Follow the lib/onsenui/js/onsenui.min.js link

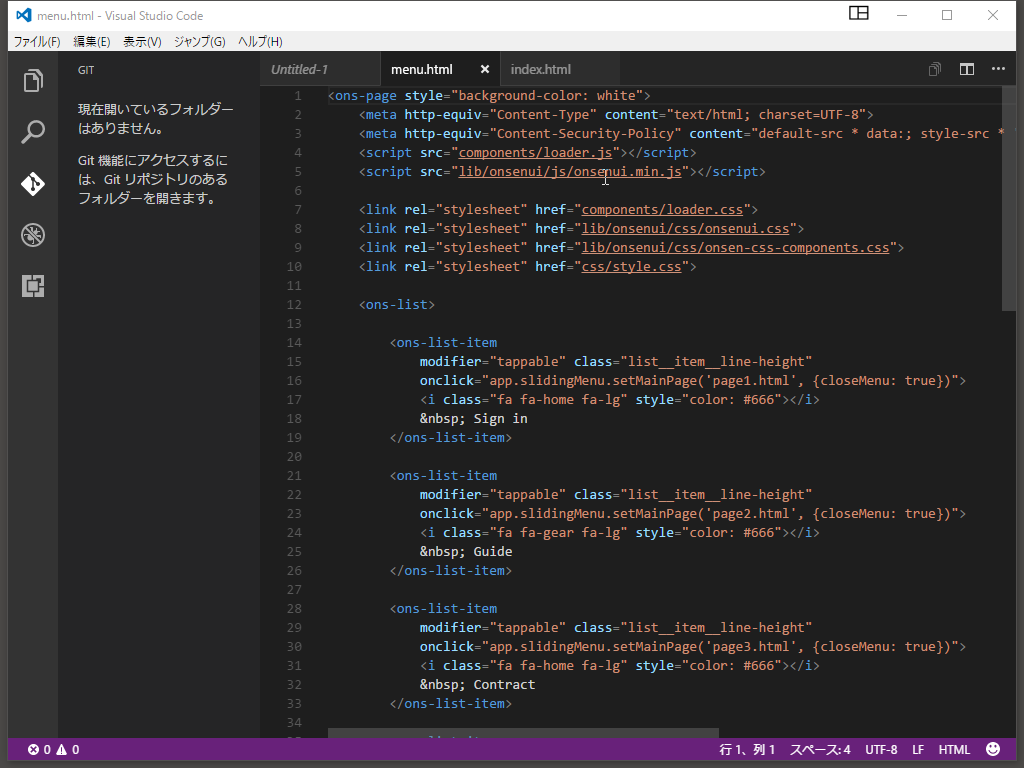tap(570, 172)
